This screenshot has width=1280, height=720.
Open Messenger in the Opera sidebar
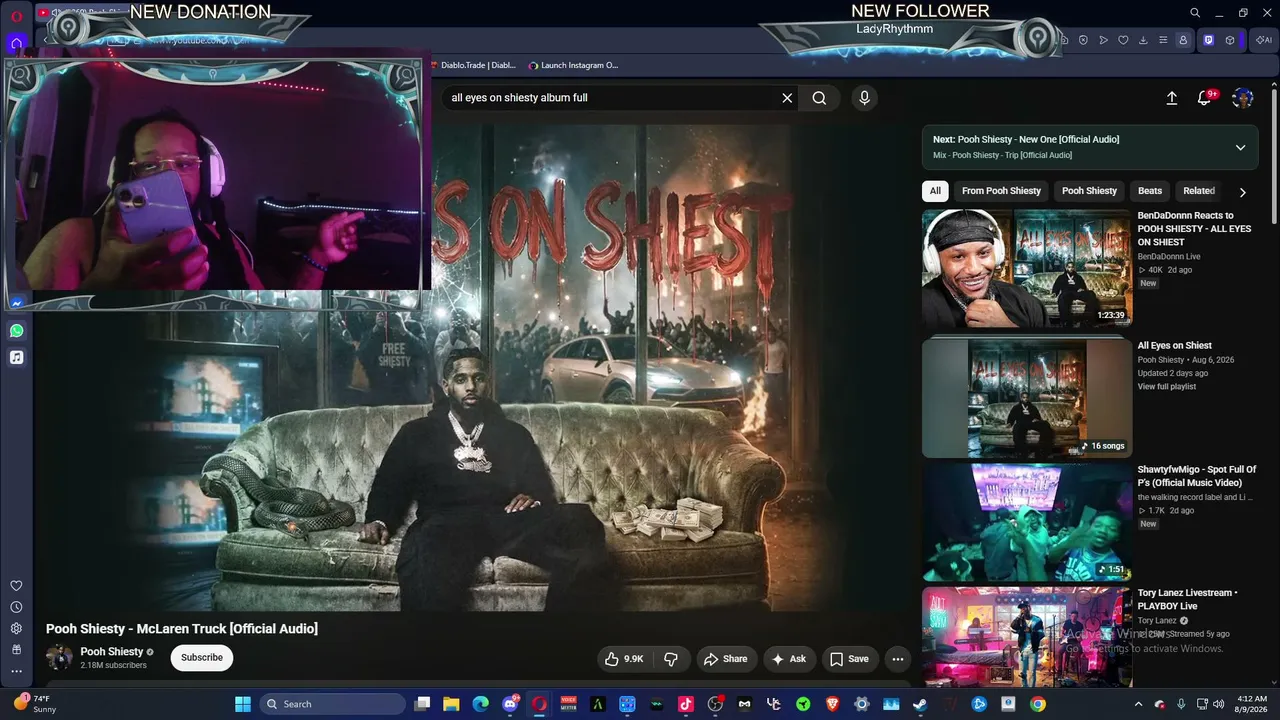click(x=16, y=303)
